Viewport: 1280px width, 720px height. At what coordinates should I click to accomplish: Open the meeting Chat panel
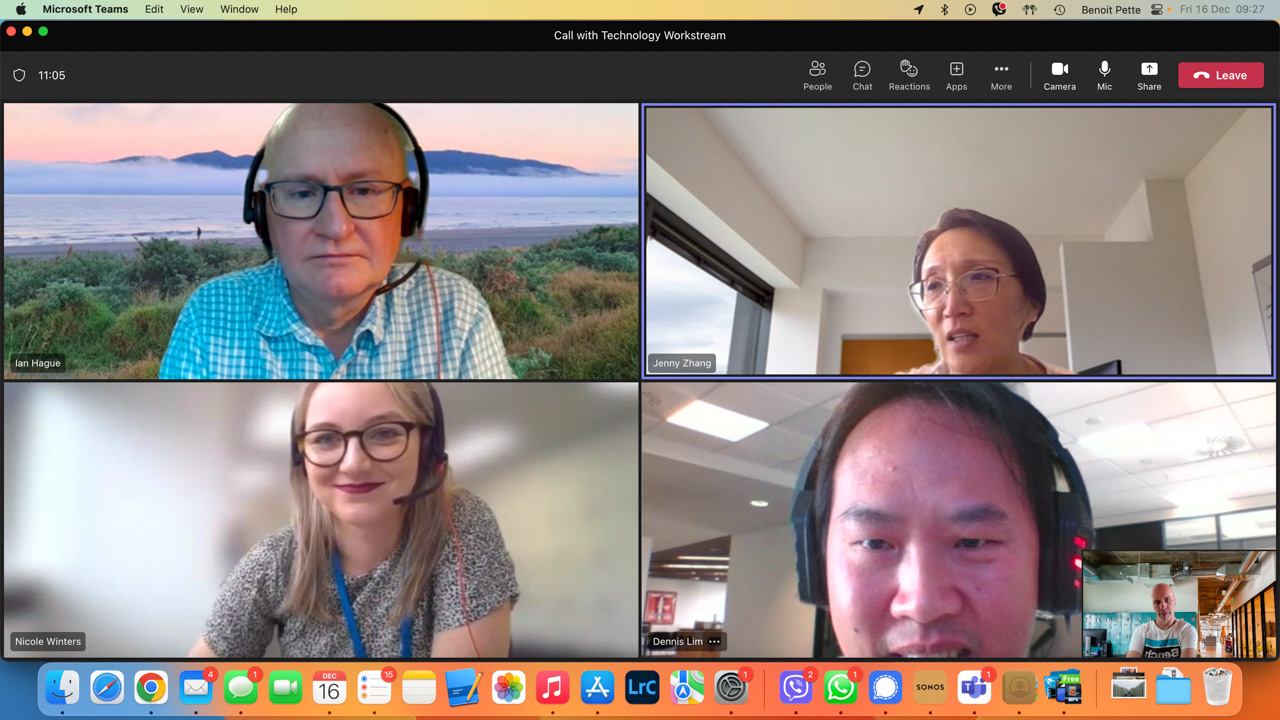click(x=862, y=75)
